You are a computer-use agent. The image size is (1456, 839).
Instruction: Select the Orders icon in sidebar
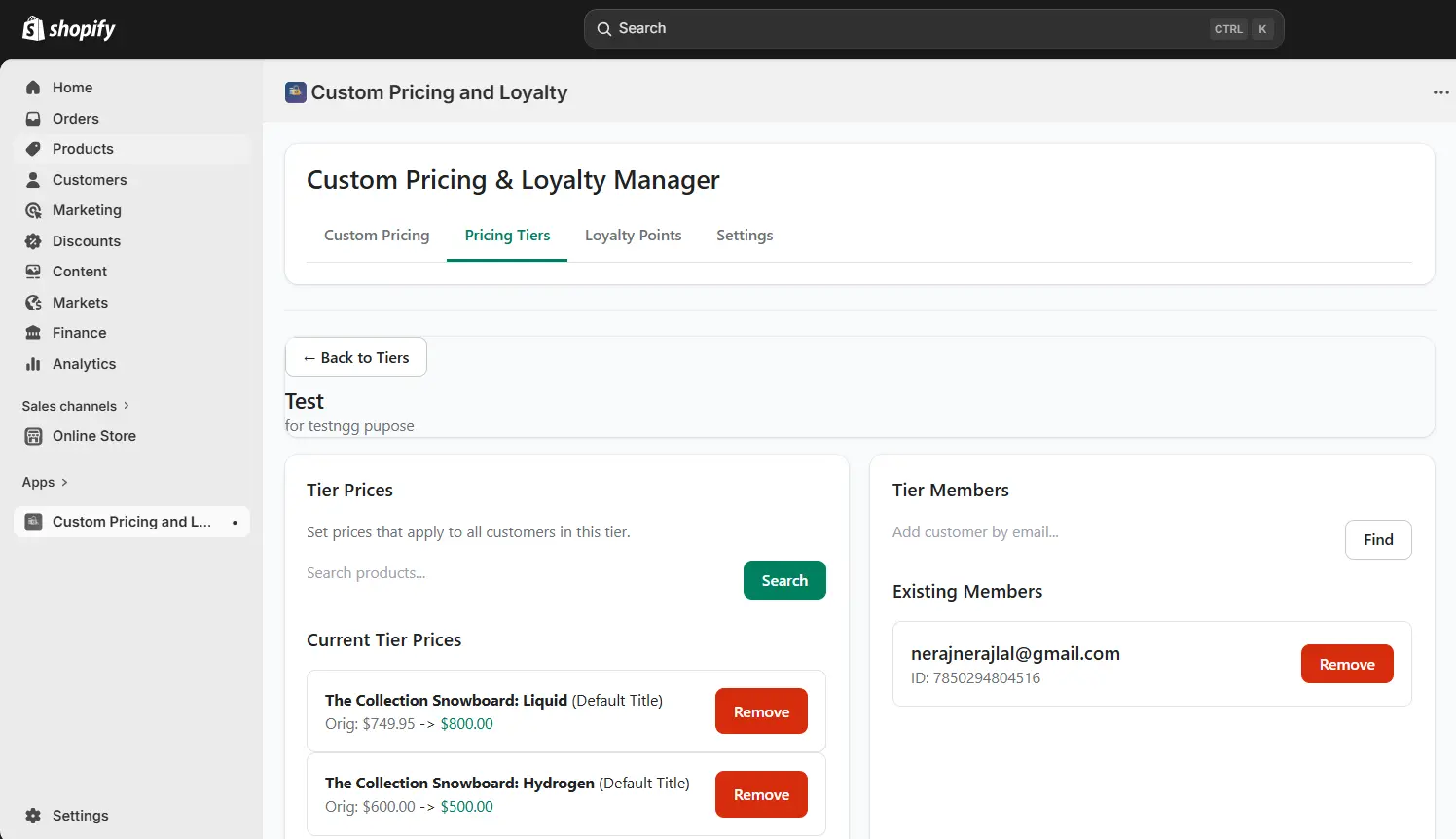34,118
